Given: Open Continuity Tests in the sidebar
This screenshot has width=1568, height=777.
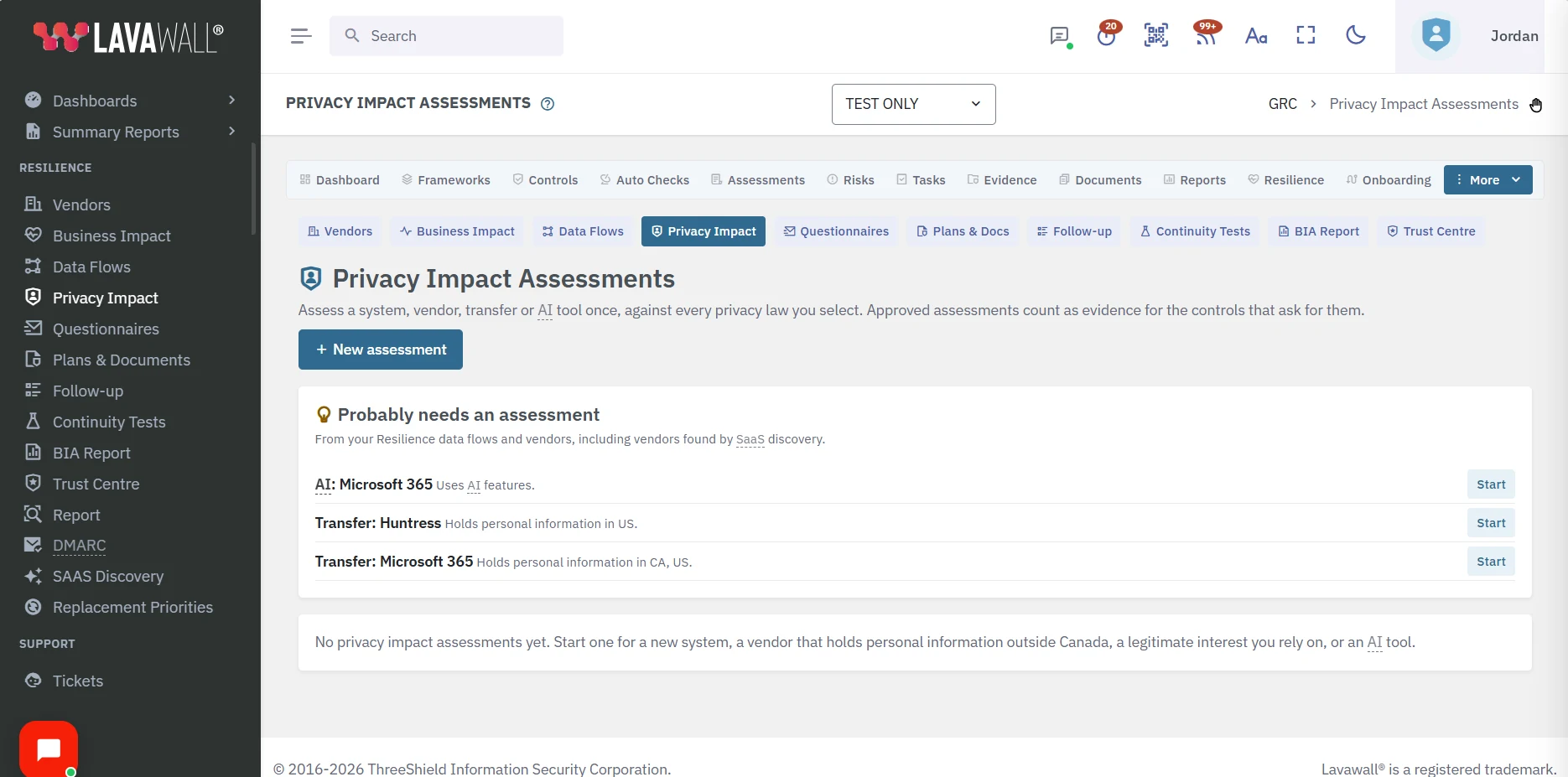Looking at the screenshot, I should [x=109, y=422].
